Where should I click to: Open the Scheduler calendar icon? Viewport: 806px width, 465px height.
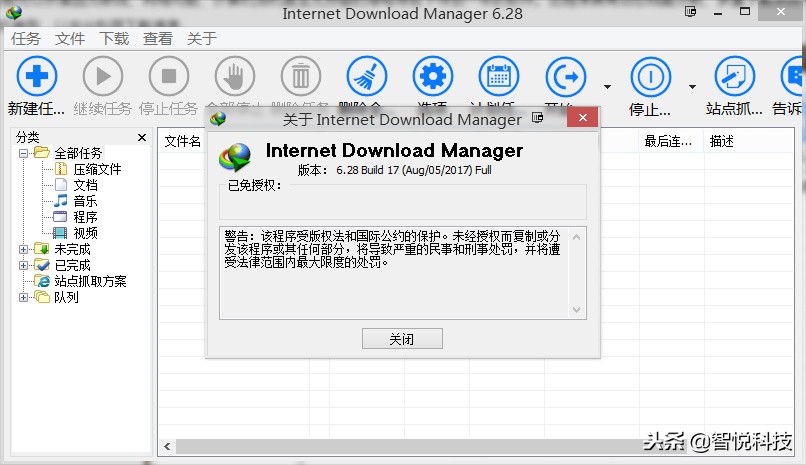(x=499, y=76)
